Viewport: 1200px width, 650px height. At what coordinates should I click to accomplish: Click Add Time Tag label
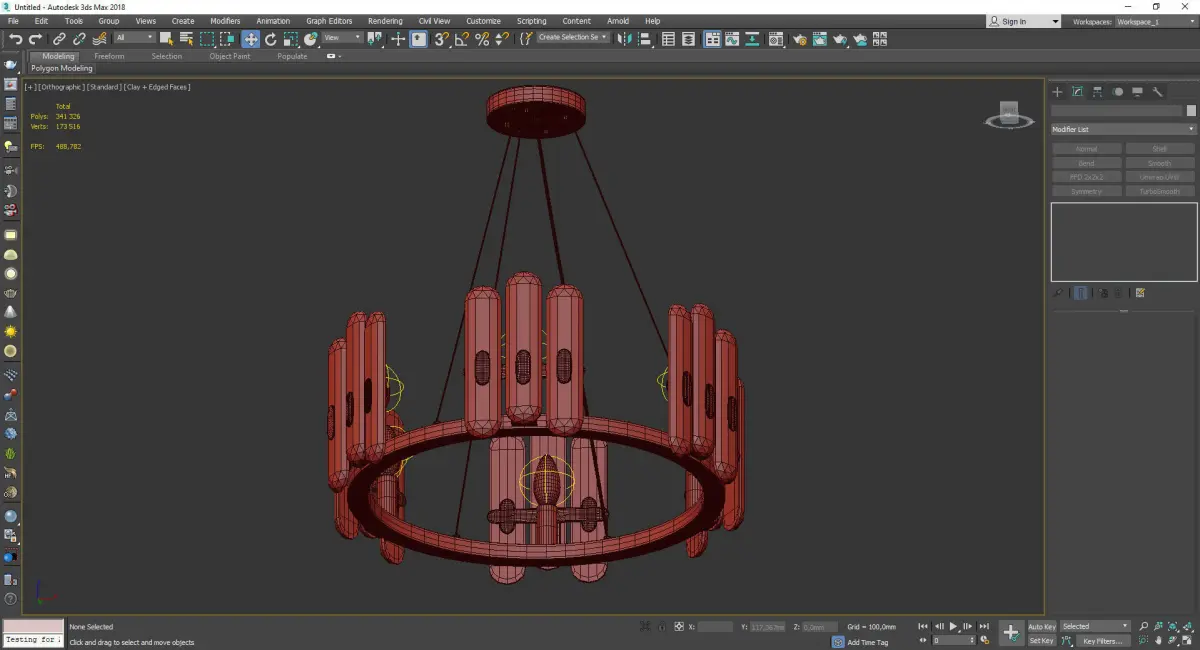[867, 642]
